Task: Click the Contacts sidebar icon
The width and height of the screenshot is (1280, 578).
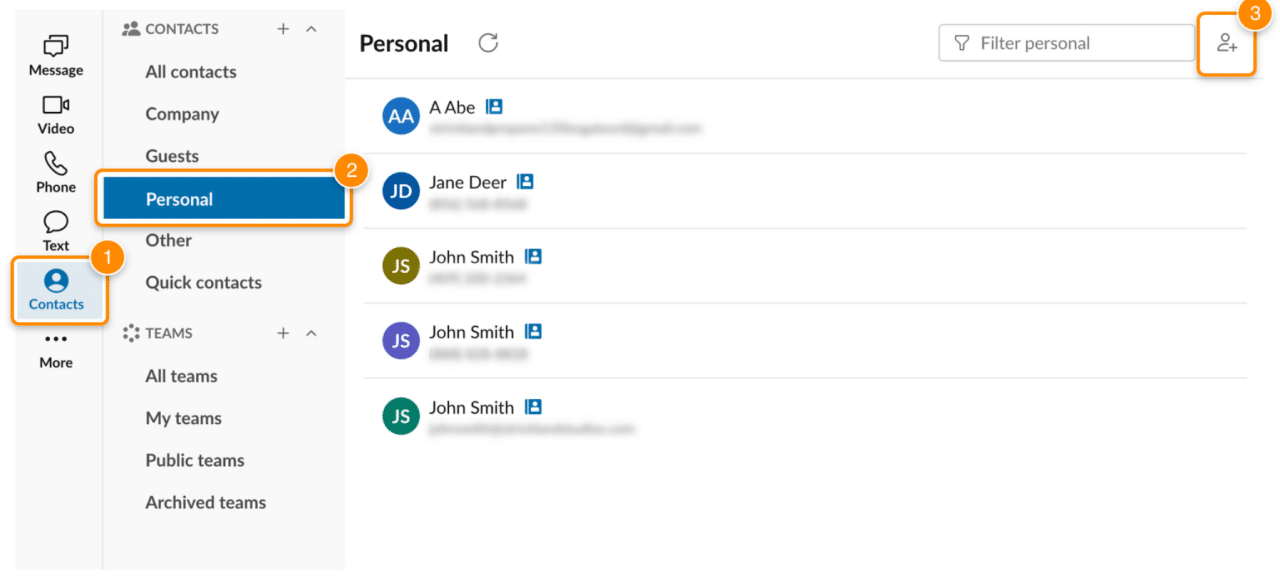Action: (x=55, y=282)
